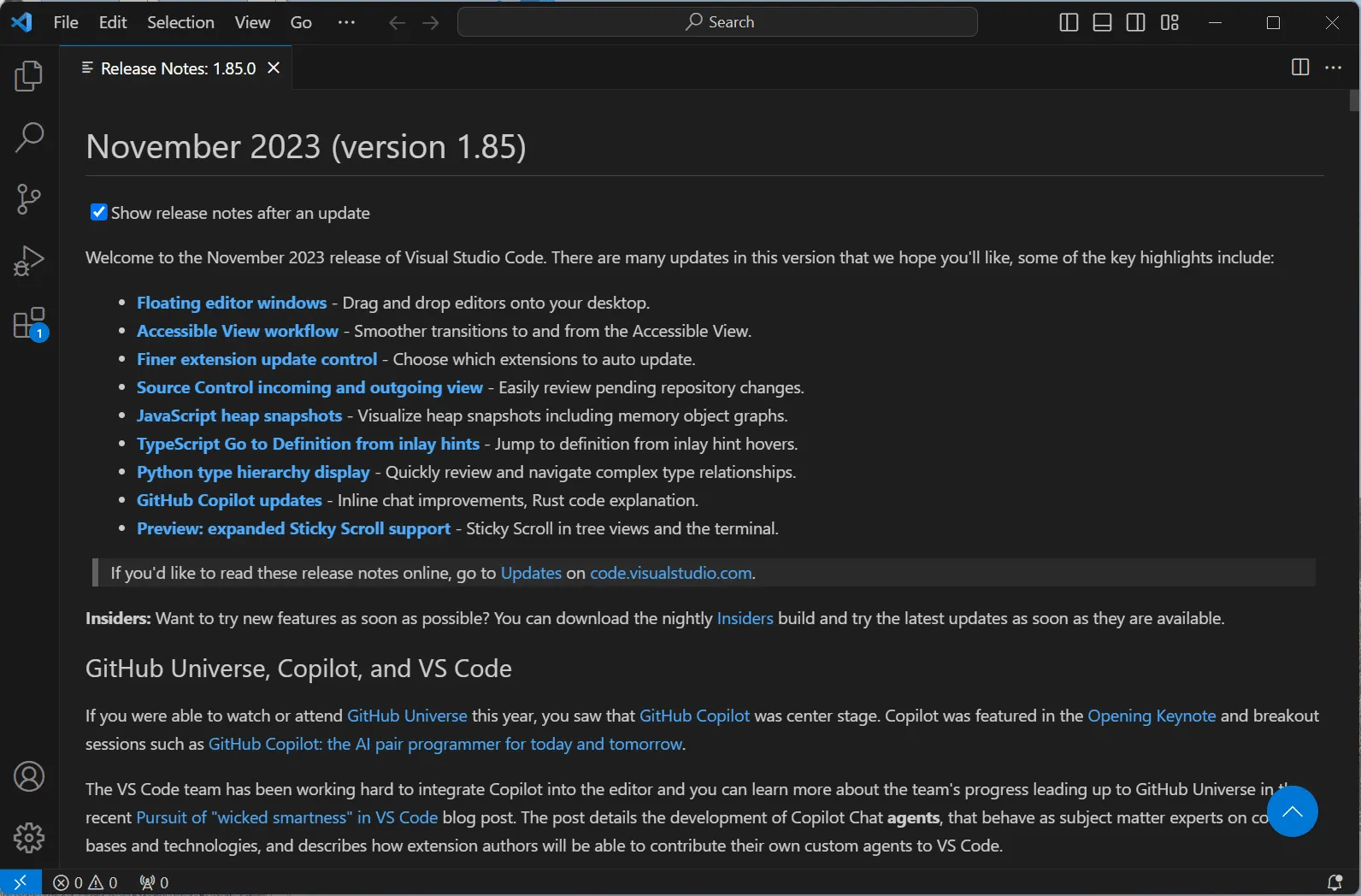The image size is (1361, 896).
Task: Close the Release Notes tab
Action: coord(274,68)
